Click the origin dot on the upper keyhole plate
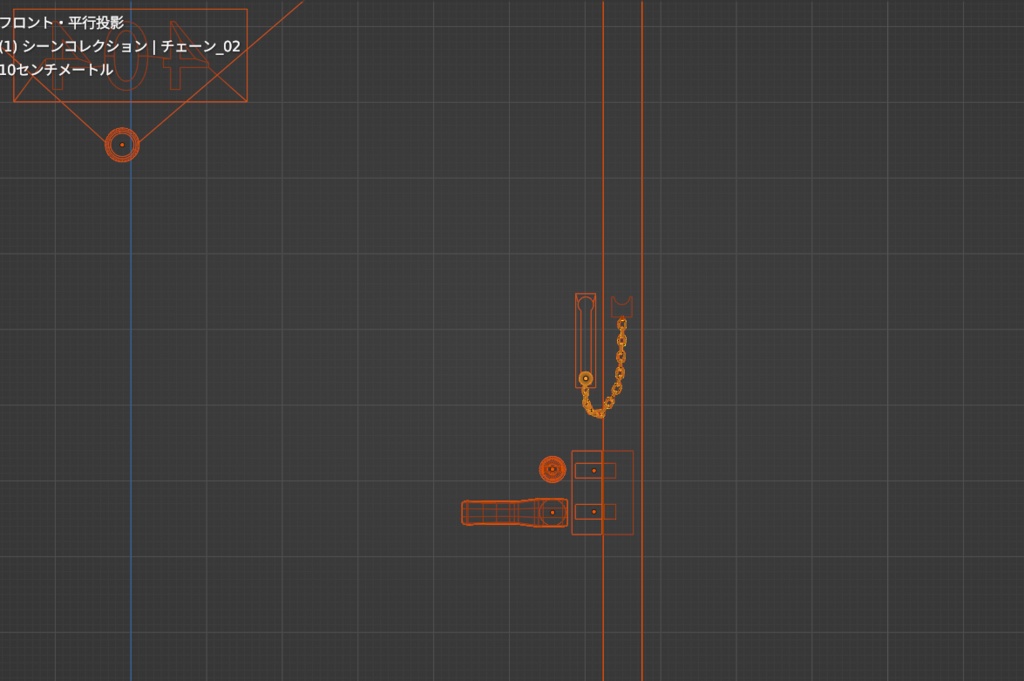Viewport: 1024px width, 681px height. click(x=594, y=469)
